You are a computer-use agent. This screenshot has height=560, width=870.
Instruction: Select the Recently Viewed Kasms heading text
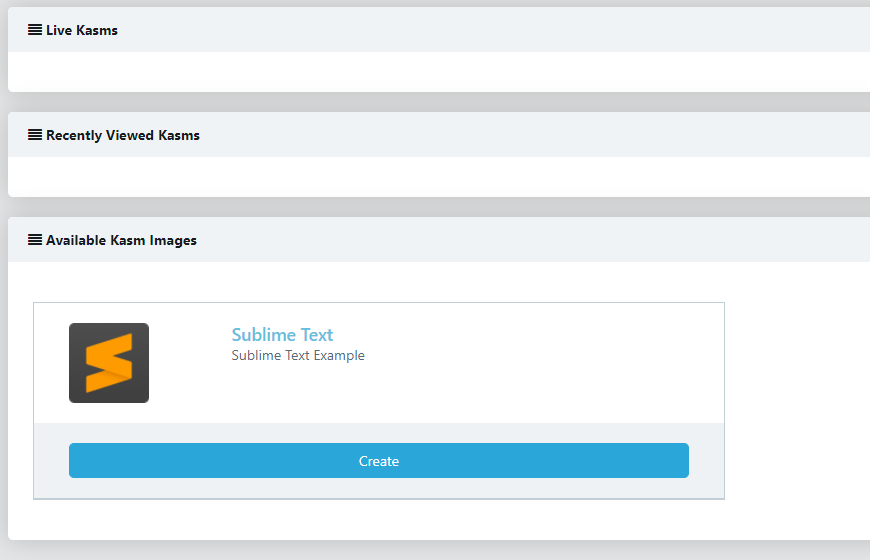(x=123, y=135)
